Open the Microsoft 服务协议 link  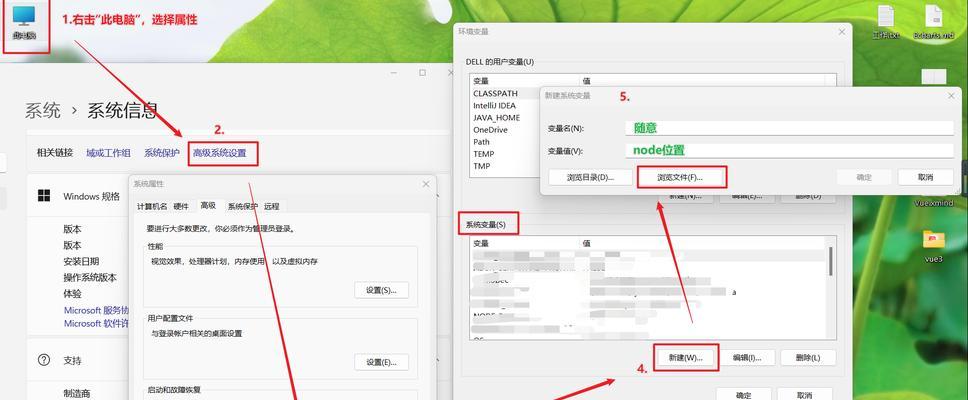pos(97,310)
